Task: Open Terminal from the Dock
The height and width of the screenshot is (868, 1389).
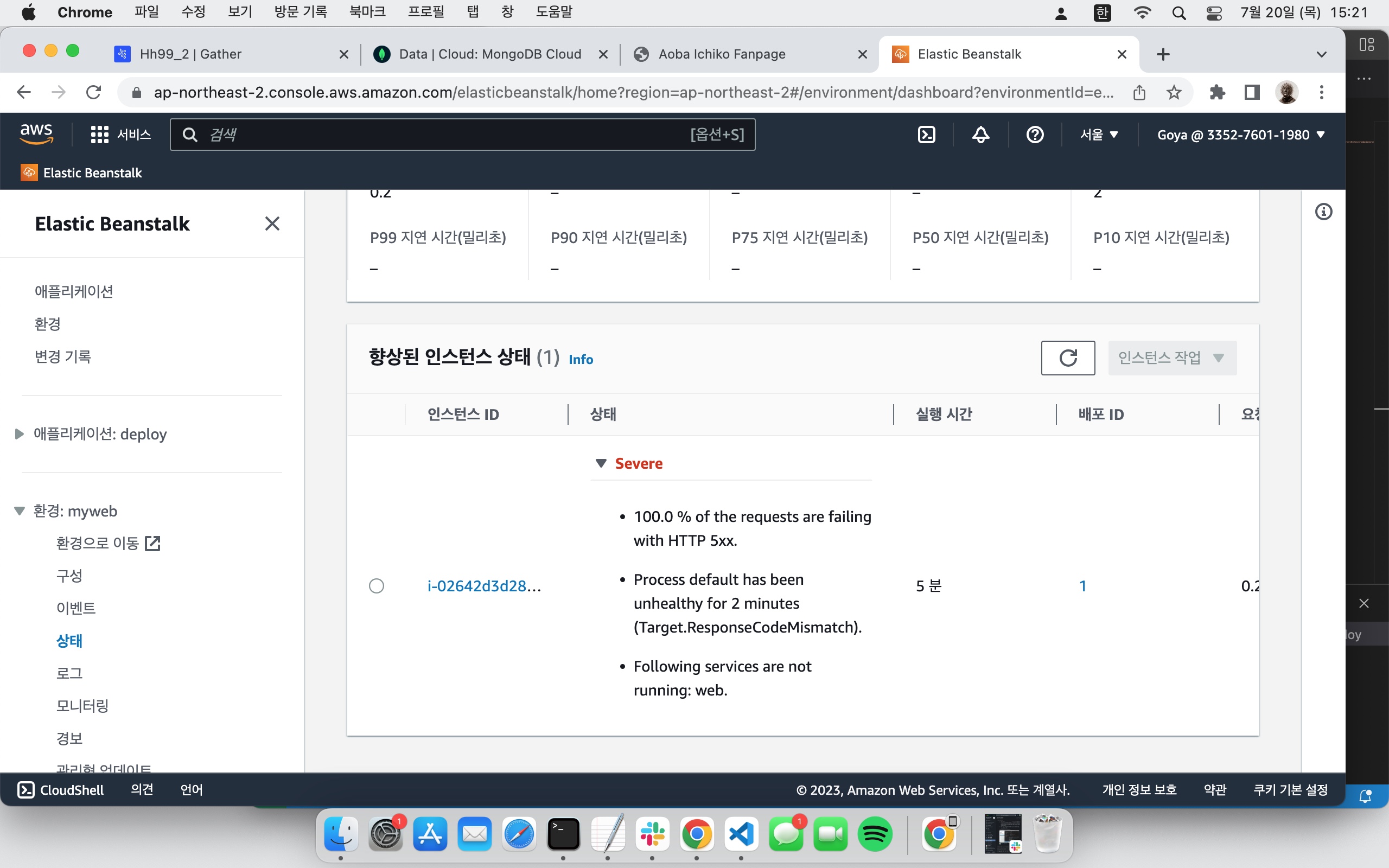Action: point(563,834)
